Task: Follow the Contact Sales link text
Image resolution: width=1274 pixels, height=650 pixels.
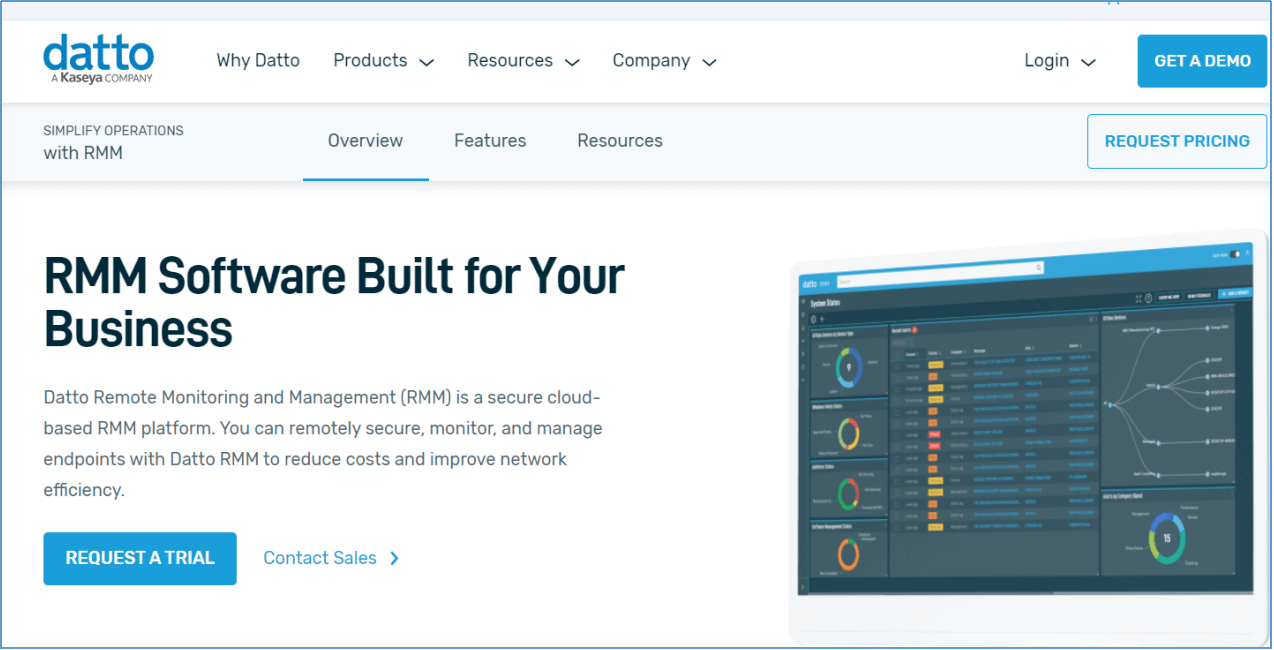Action: (320, 558)
